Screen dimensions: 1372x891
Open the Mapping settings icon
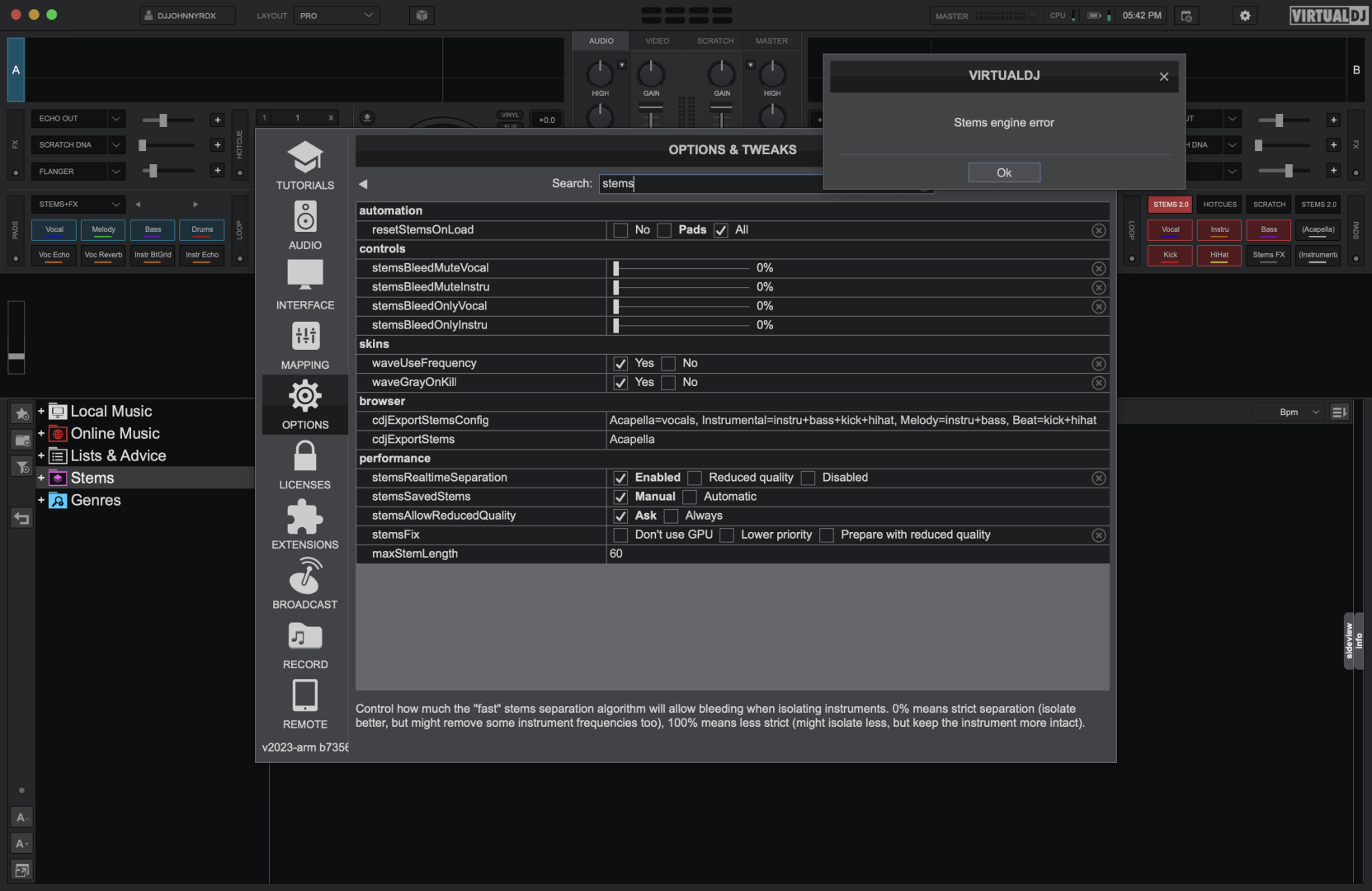pyautogui.click(x=304, y=337)
